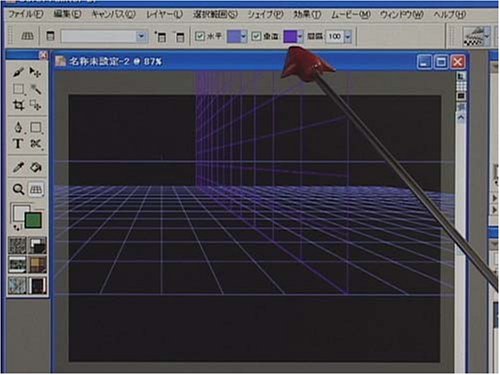Toggle the 水平 (horizontal) grid checkbox
500x375 pixels.
(x=200, y=36)
